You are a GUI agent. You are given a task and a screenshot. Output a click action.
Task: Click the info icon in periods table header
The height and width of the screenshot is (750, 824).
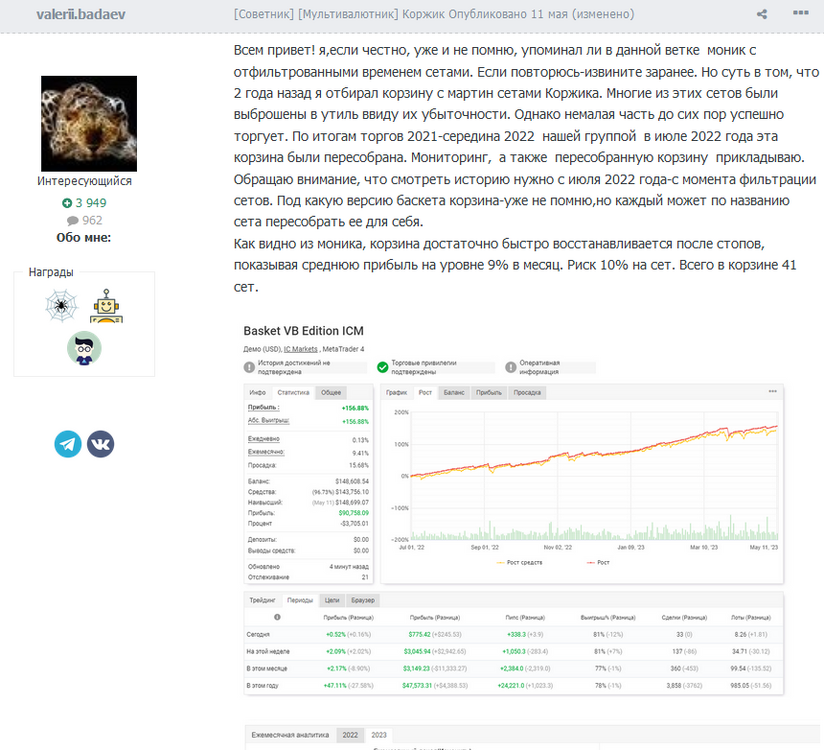pos(277,617)
